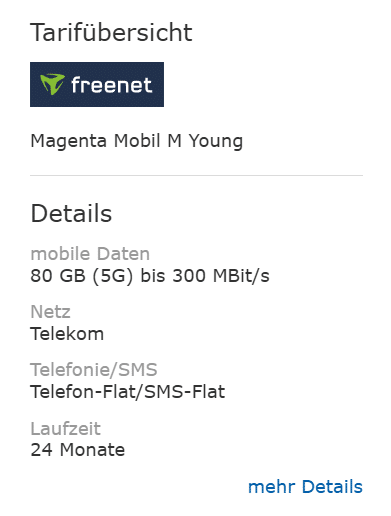
Task: Click the freenet logo banner
Action: (x=97, y=84)
